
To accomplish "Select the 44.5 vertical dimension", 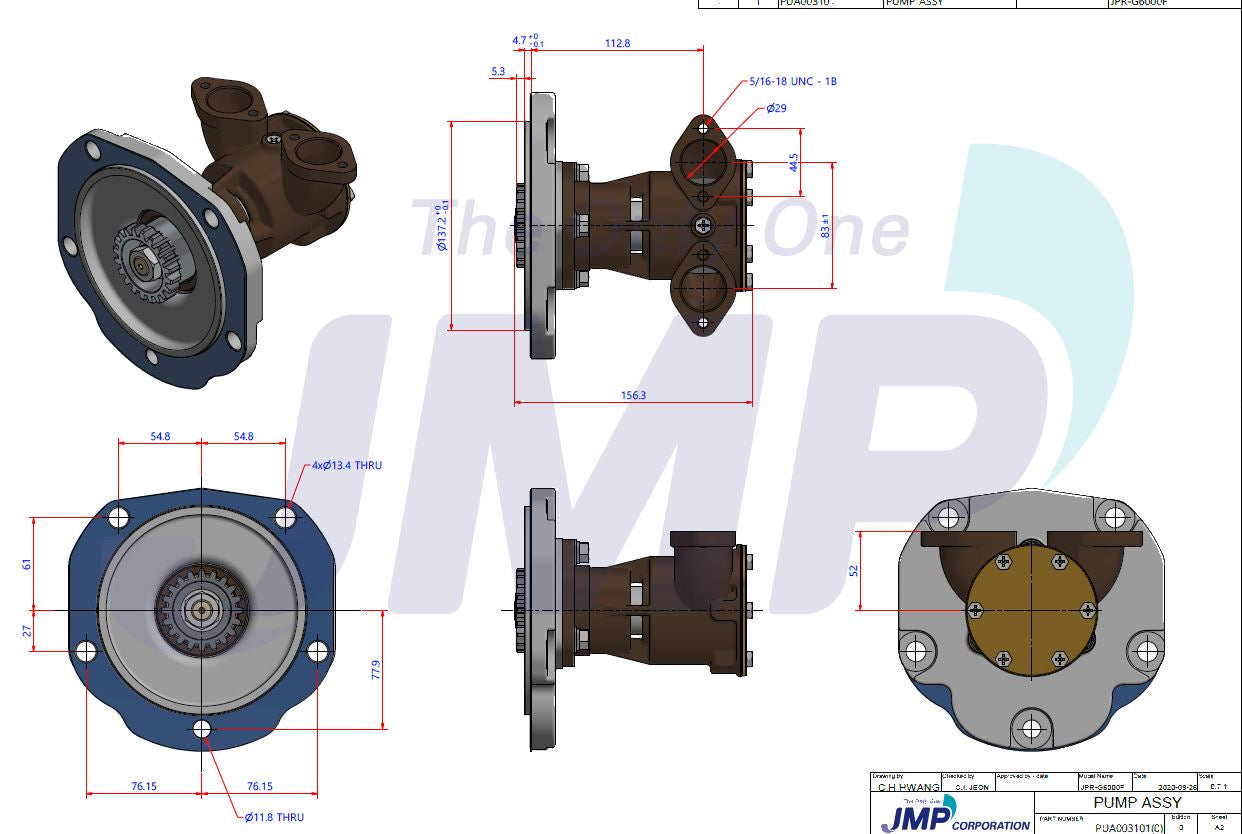I will tap(793, 162).
